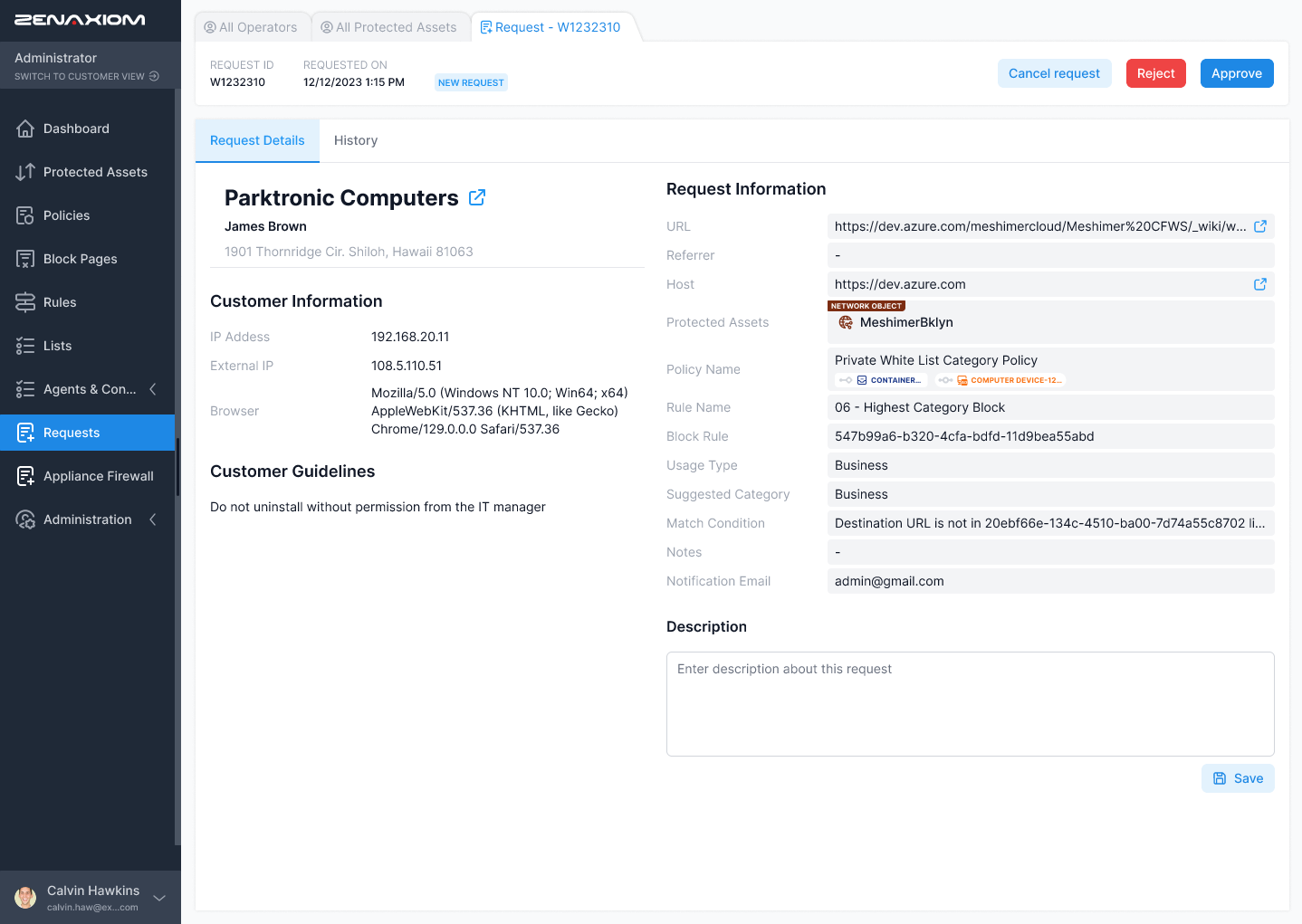
Task: Open Policies menu item
Action: pos(87,215)
